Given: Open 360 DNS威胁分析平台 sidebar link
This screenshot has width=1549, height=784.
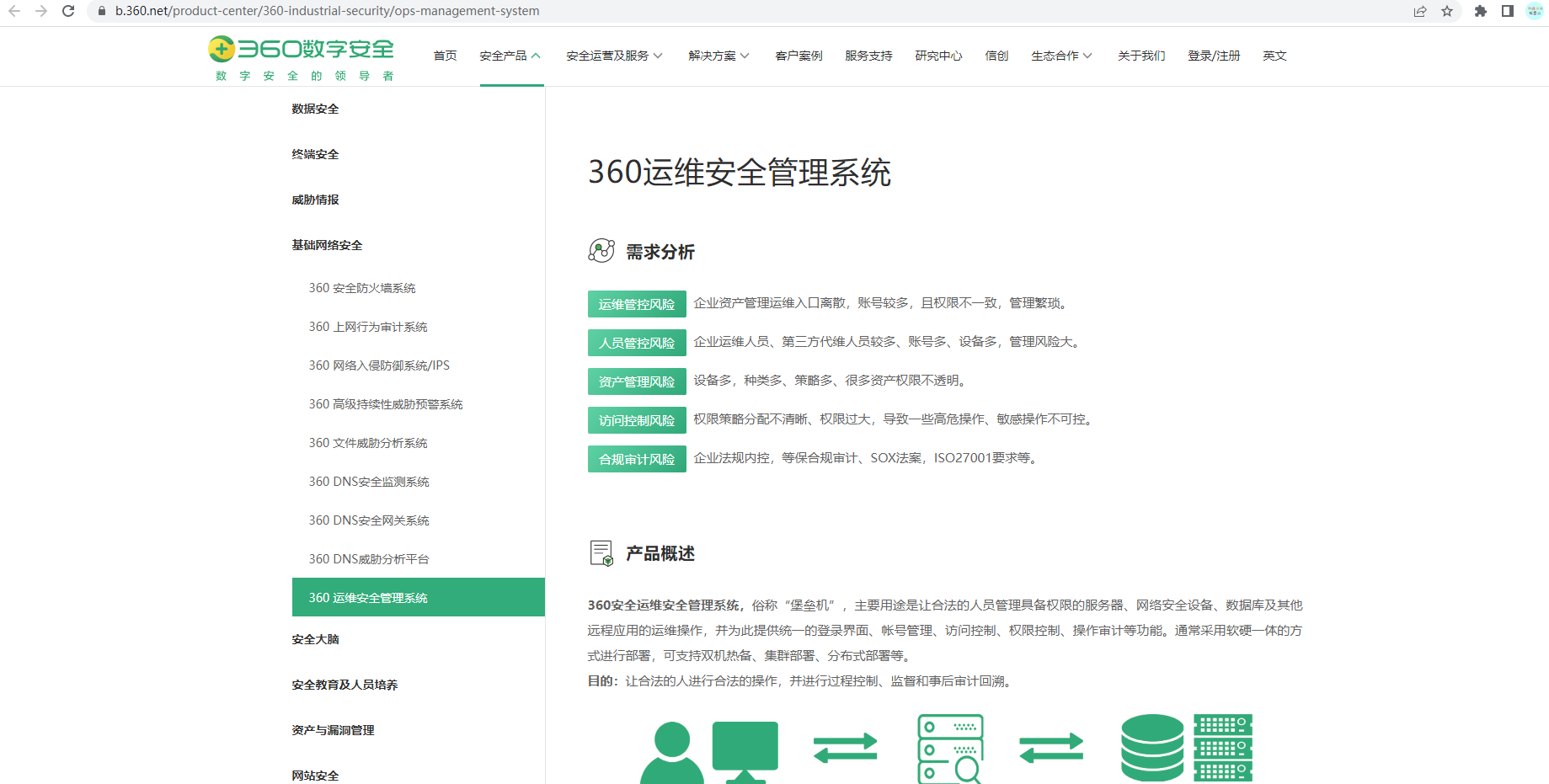Looking at the screenshot, I should [x=369, y=559].
